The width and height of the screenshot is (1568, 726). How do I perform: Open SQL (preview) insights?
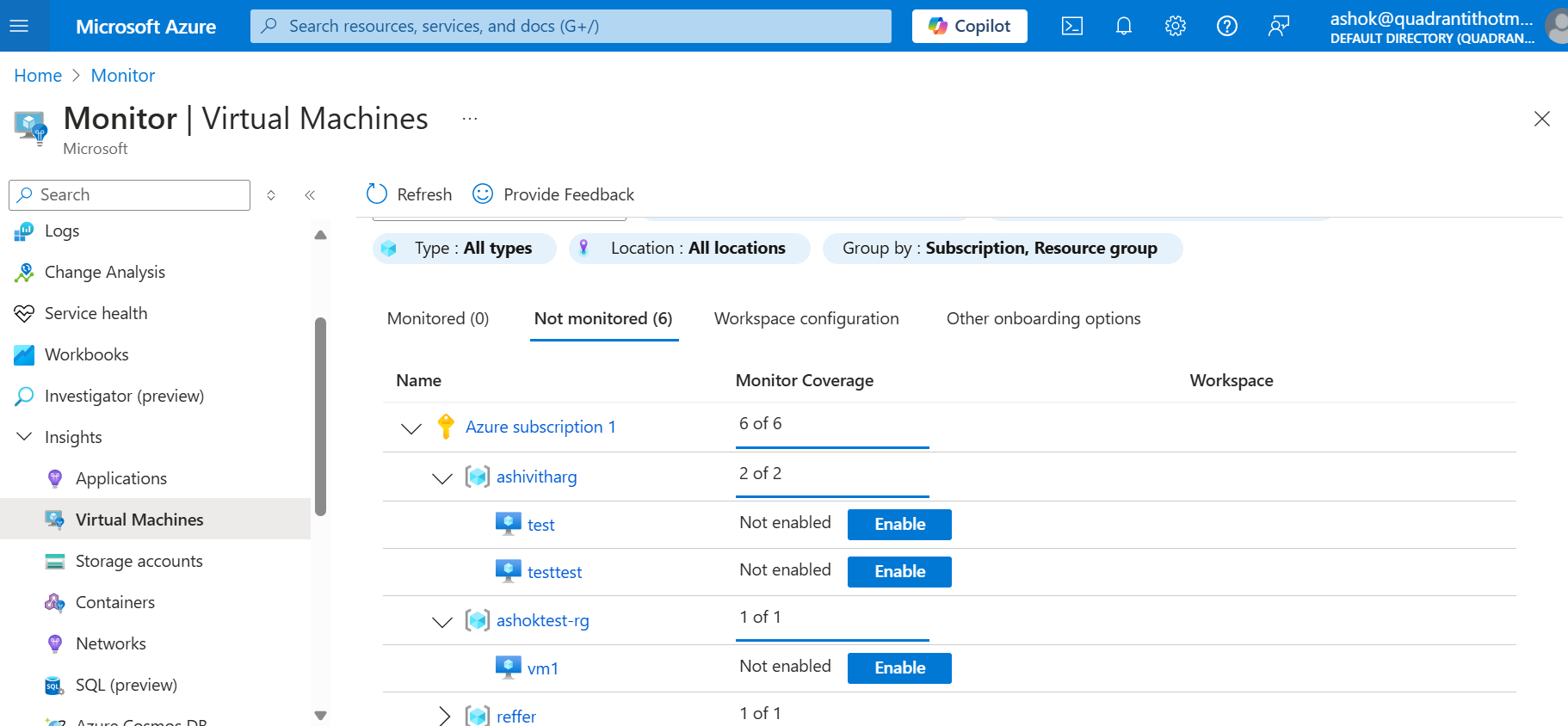(x=127, y=685)
